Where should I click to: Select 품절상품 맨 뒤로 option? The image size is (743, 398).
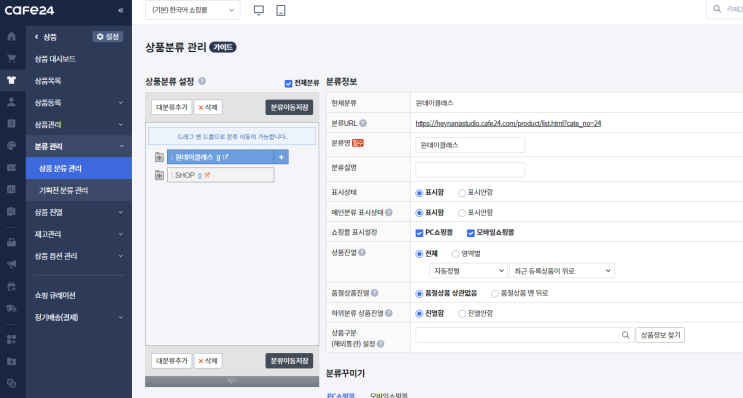pos(495,294)
